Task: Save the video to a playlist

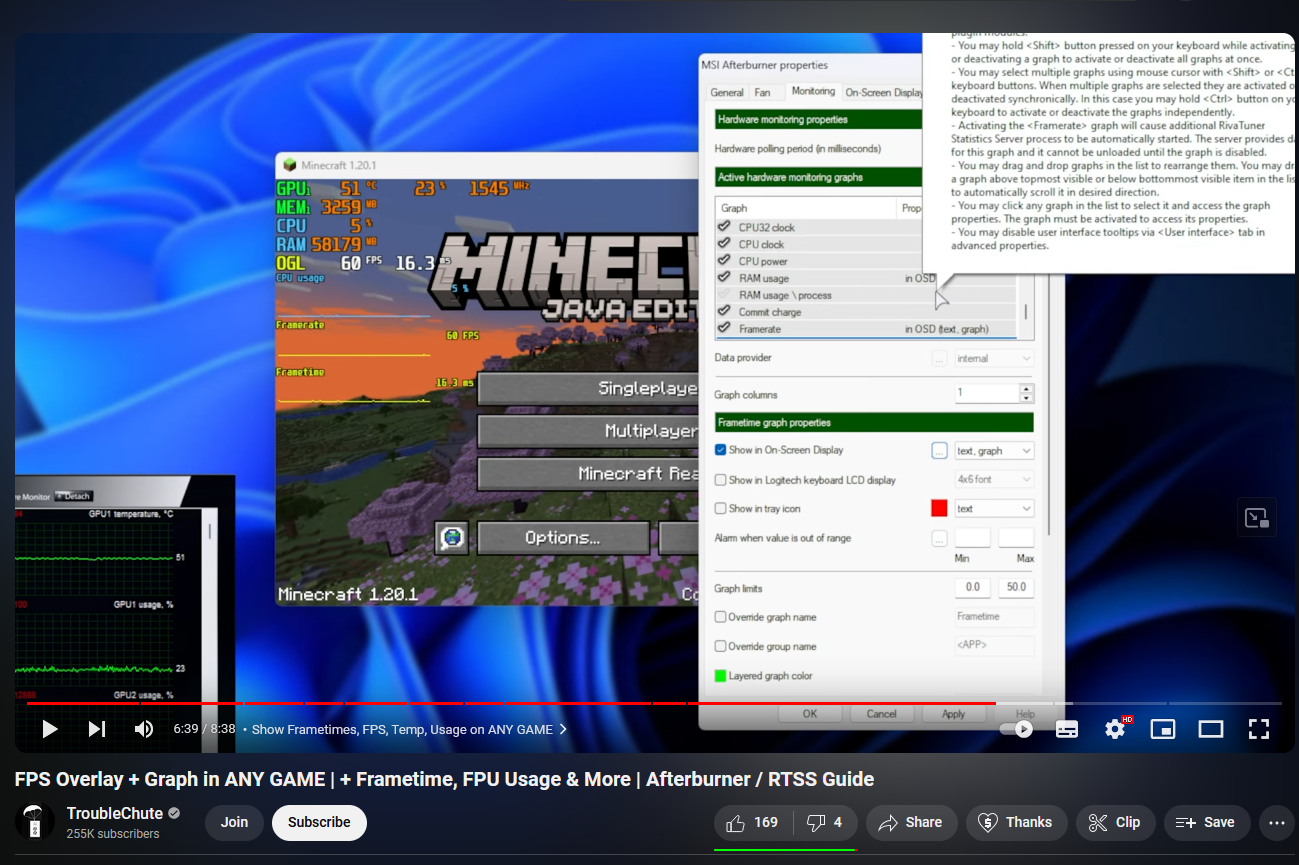Action: (x=1206, y=822)
